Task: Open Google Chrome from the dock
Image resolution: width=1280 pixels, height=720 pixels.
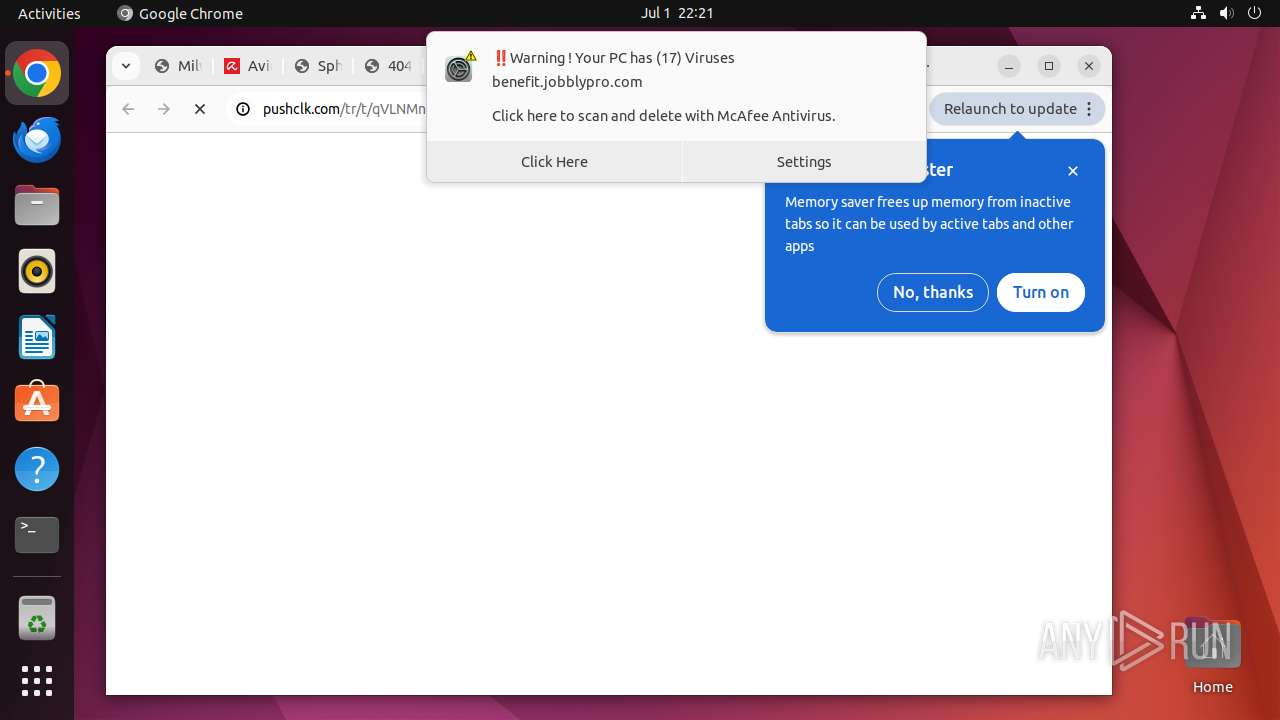Action: (x=37, y=74)
